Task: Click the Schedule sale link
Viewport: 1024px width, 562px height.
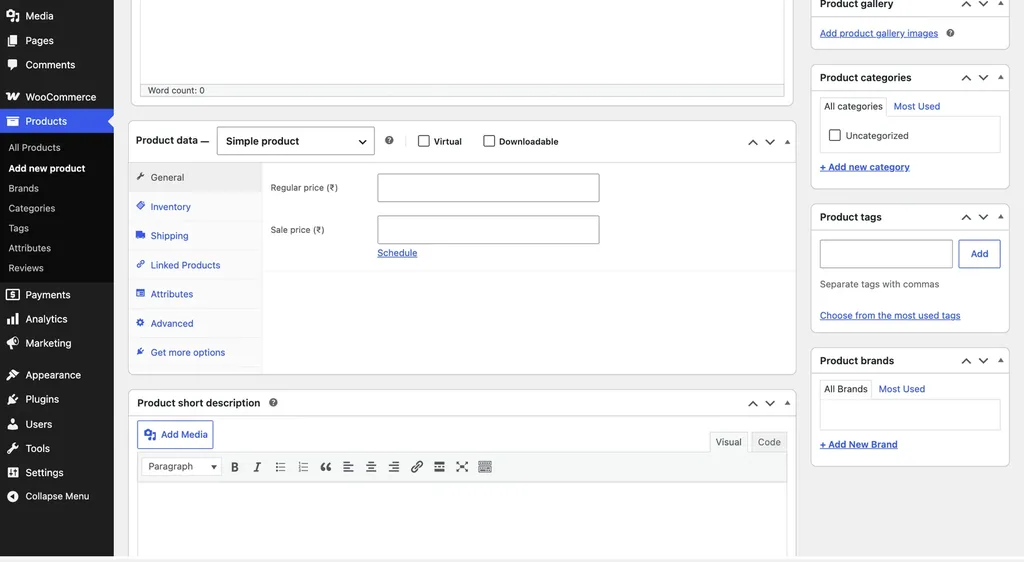Action: (x=397, y=253)
